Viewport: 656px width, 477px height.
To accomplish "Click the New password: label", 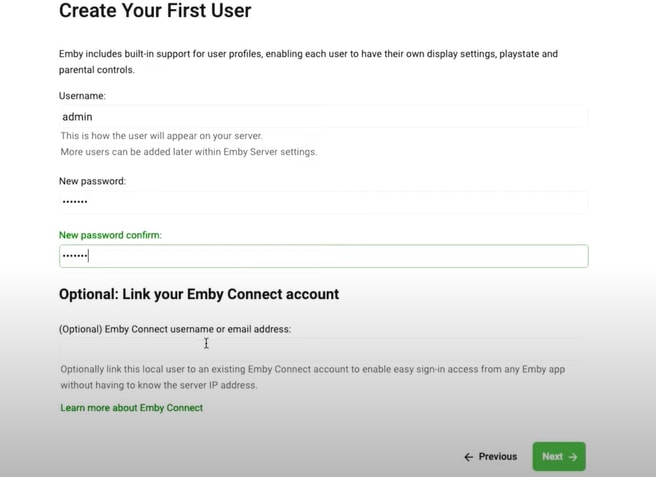I will point(92,181).
